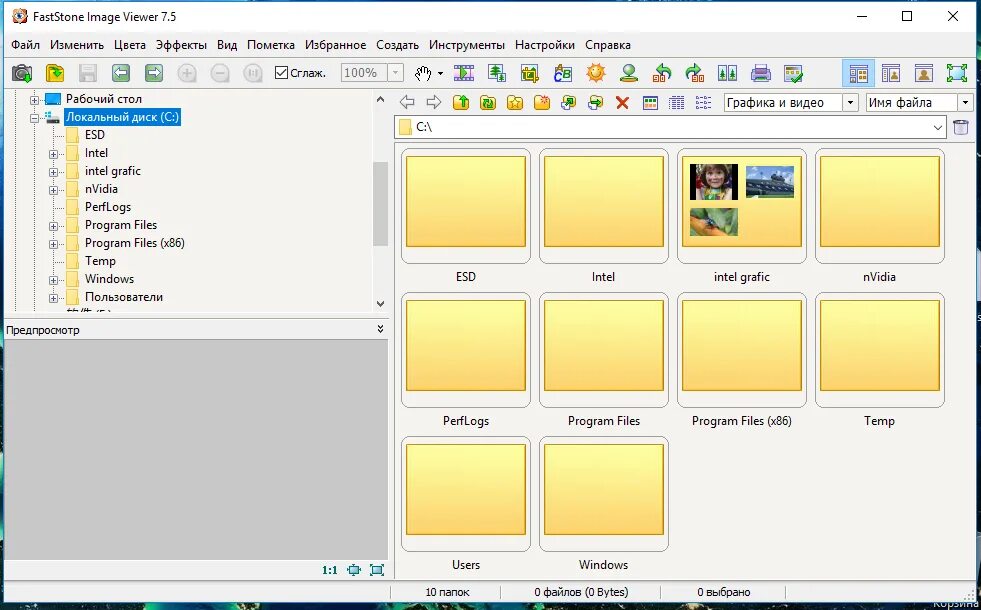Set preview to 1:1 actual size
The height and width of the screenshot is (610, 981).
[330, 570]
